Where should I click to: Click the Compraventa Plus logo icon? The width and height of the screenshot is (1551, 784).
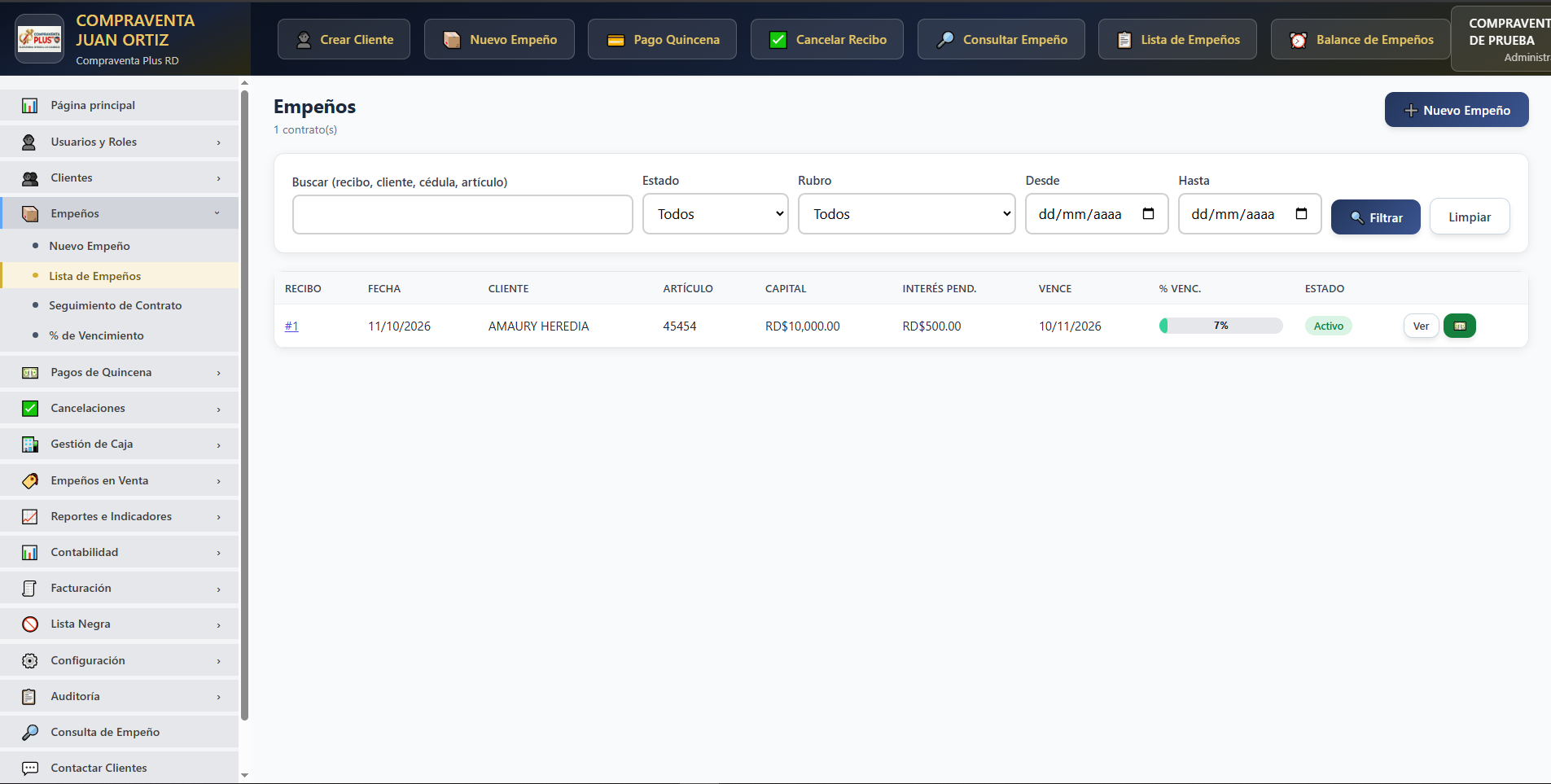(x=40, y=39)
